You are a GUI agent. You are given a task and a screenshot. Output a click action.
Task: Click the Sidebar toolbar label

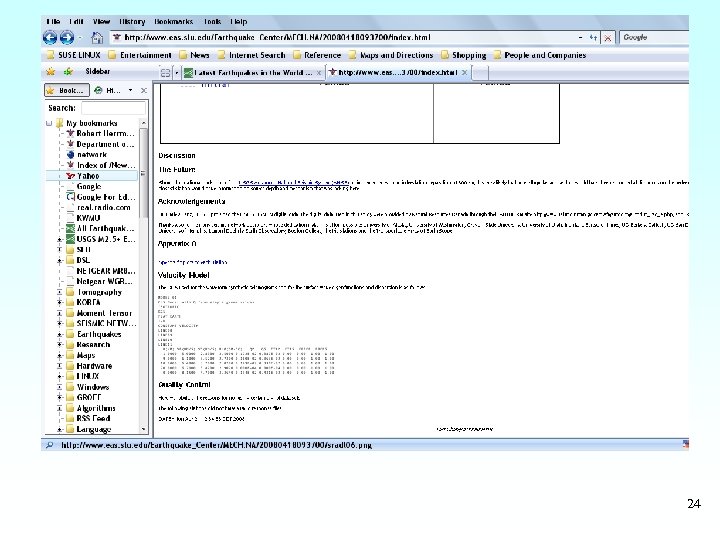coord(97,71)
